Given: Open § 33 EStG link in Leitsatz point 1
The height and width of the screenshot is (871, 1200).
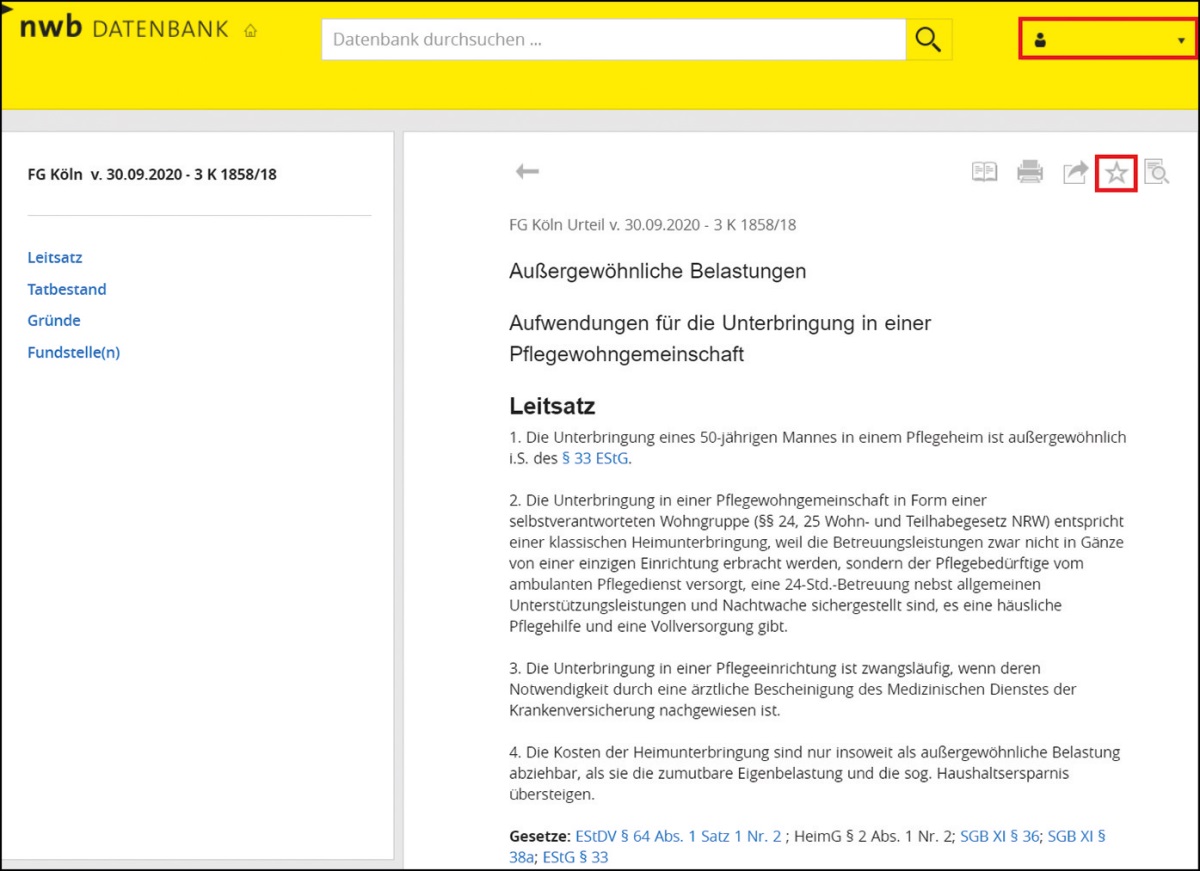Looking at the screenshot, I should click(x=596, y=459).
